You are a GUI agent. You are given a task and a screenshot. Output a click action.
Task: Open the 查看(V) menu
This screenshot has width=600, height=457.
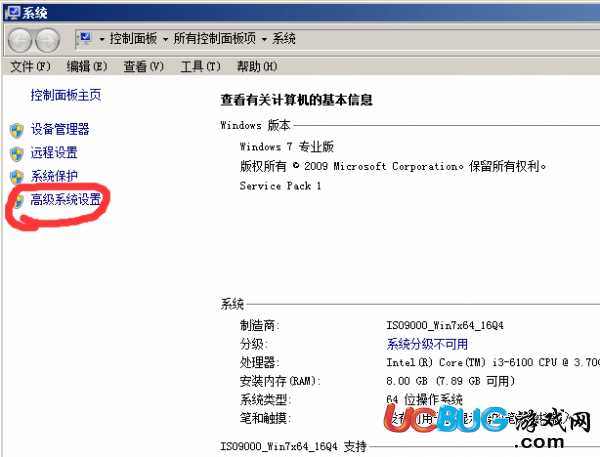[x=143, y=67]
